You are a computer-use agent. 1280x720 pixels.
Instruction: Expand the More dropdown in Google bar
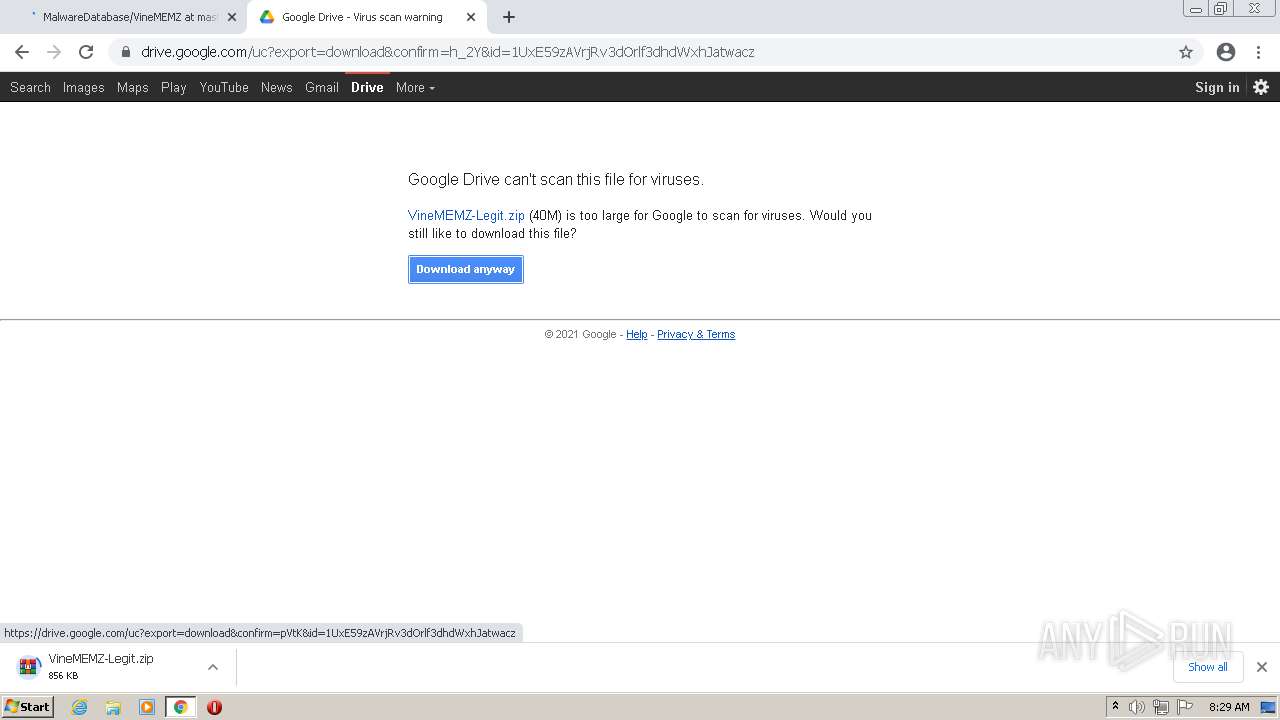(x=415, y=87)
